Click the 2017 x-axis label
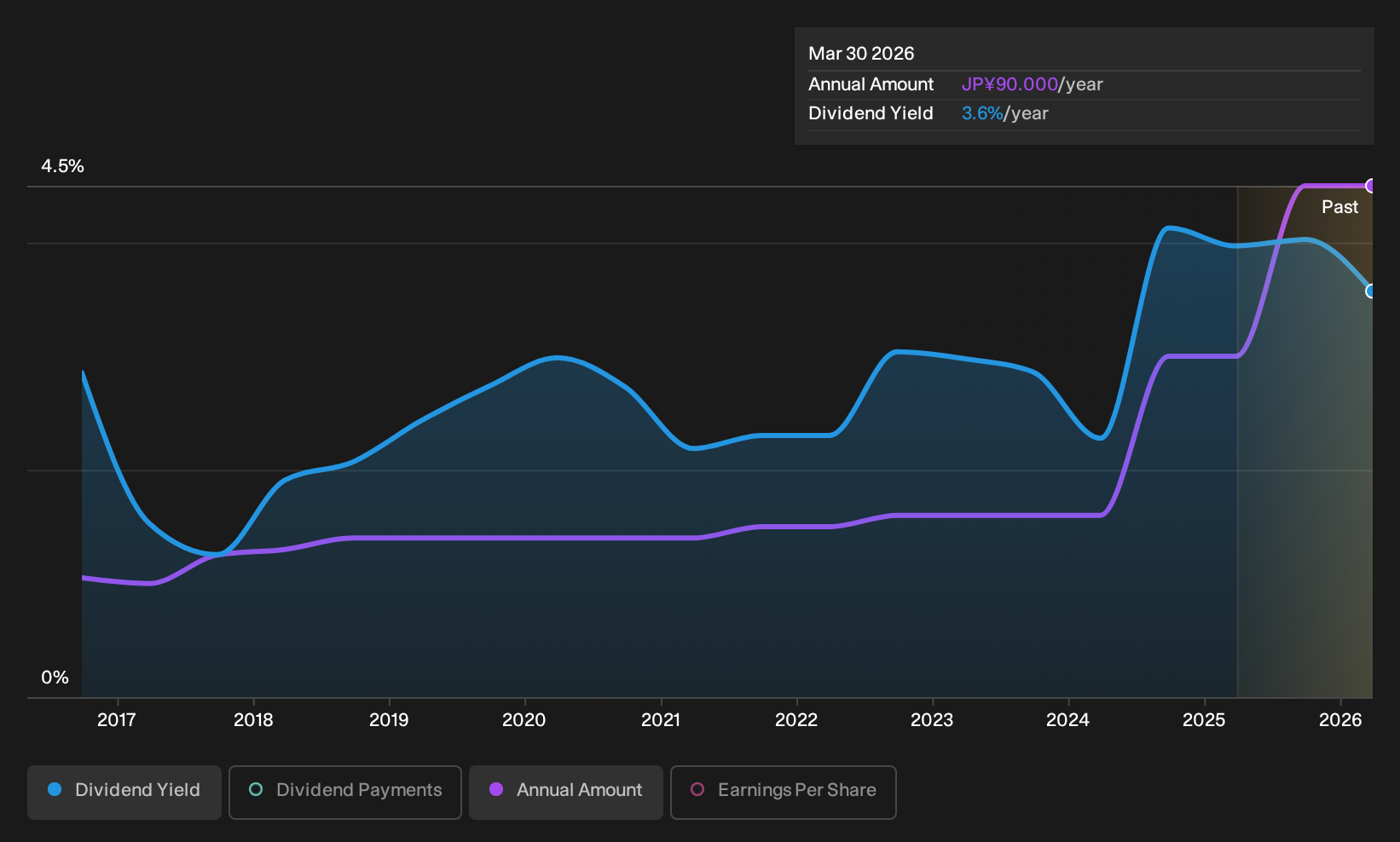The width and height of the screenshot is (1400, 842). coord(117,720)
